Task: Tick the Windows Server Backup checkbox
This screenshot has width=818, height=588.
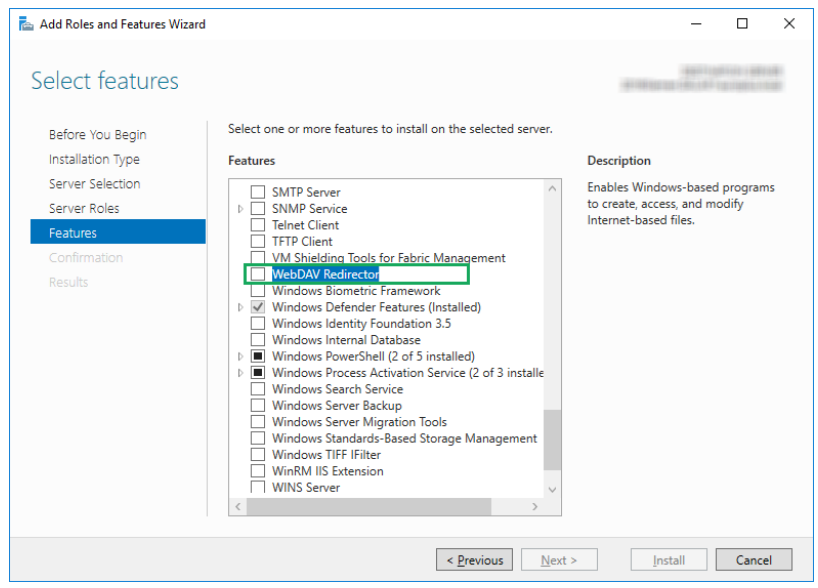Action: 258,406
